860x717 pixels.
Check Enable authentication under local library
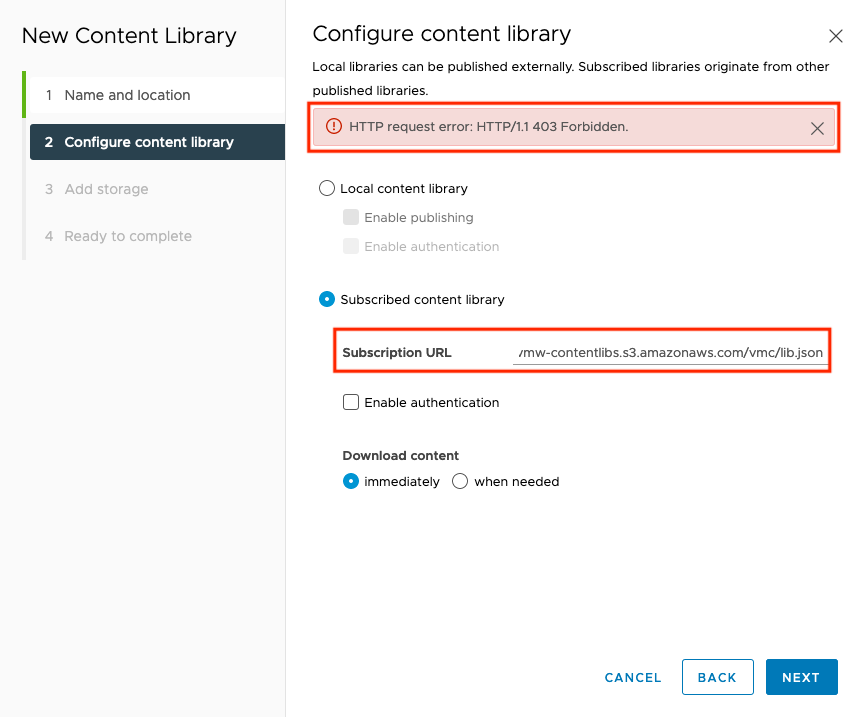click(x=351, y=246)
